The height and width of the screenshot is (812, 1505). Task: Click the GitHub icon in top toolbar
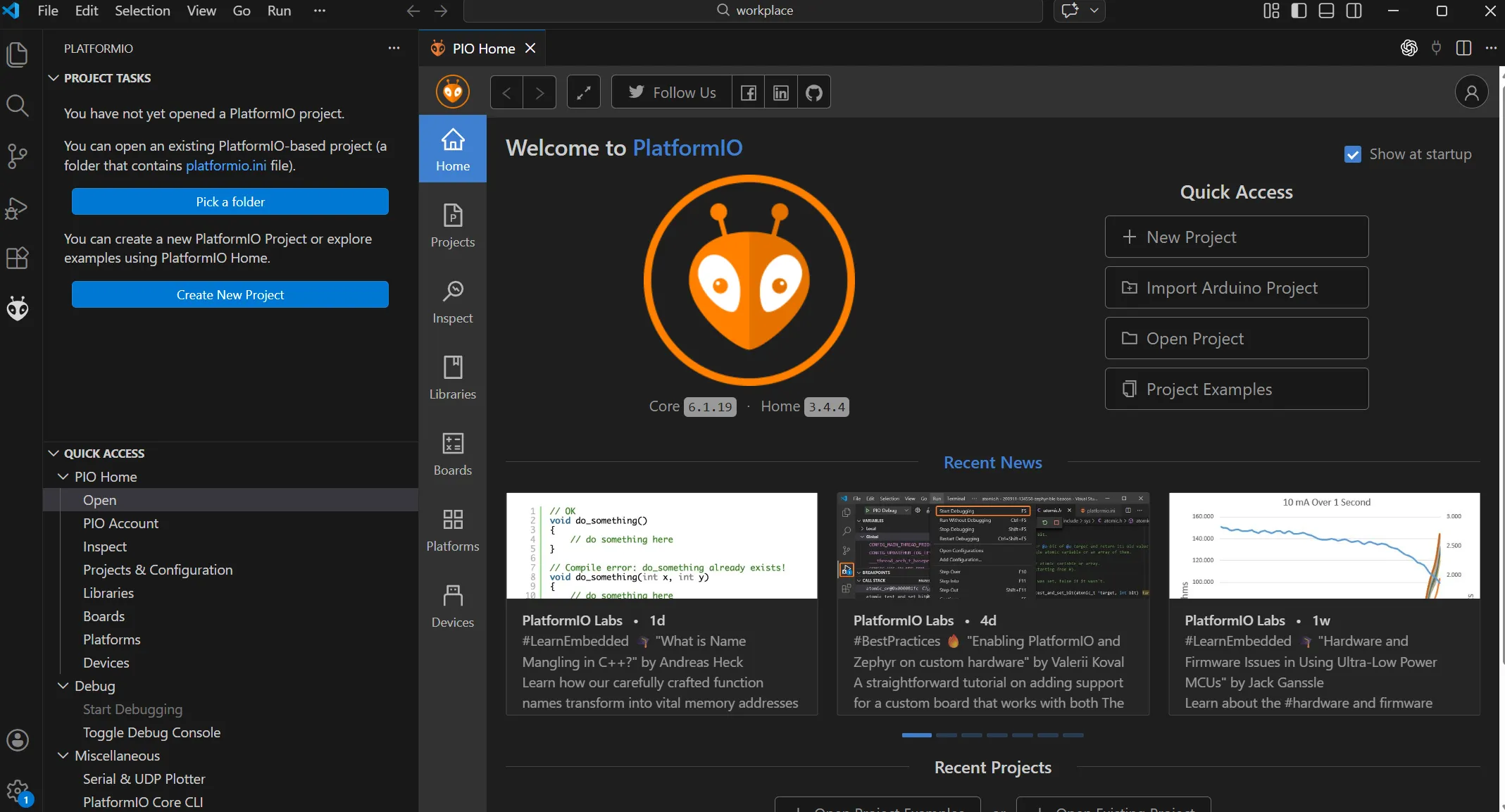click(813, 92)
